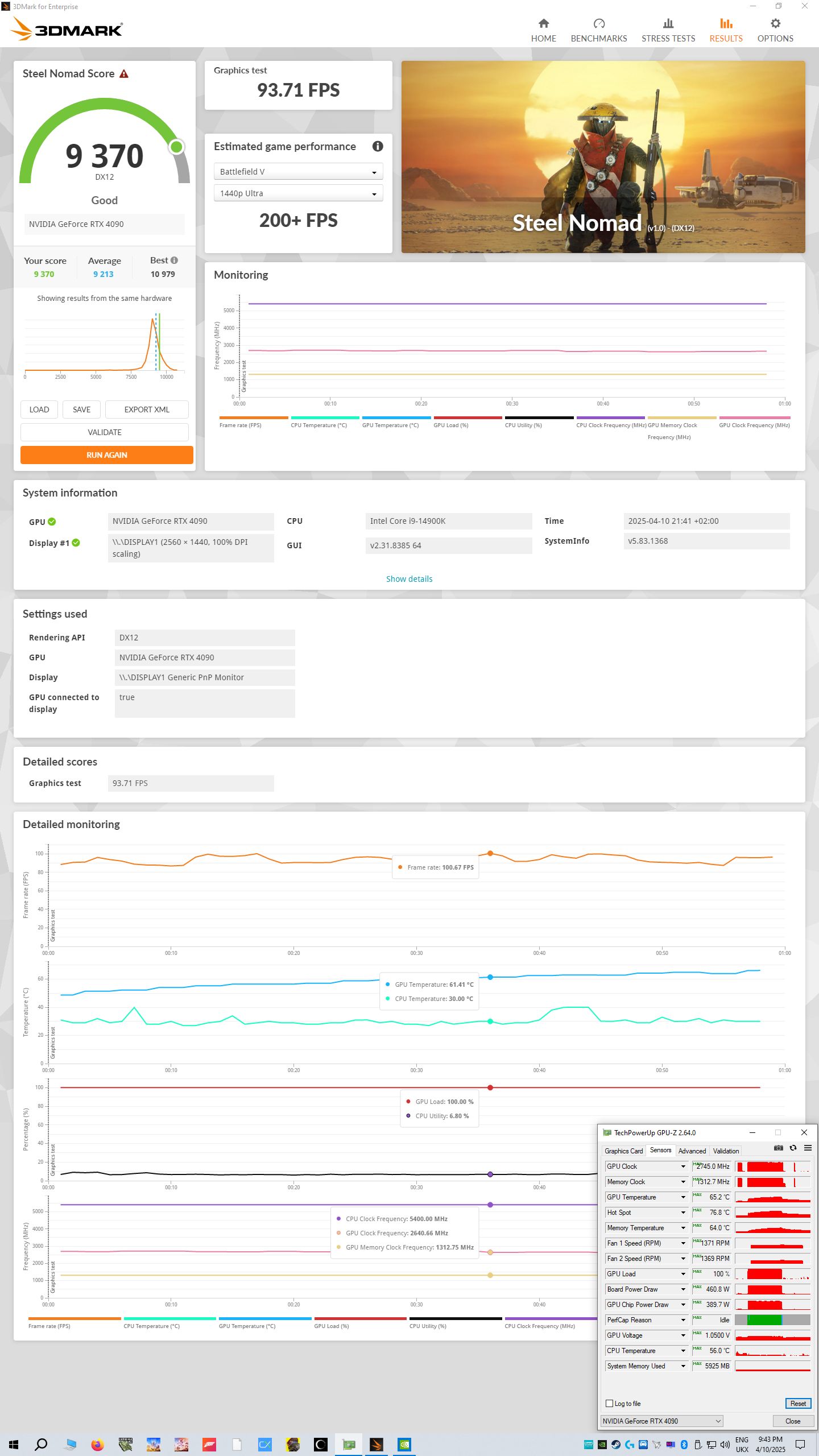819x1456 pixels.
Task: Click Reset button in GPU-Z
Action: (x=797, y=1403)
